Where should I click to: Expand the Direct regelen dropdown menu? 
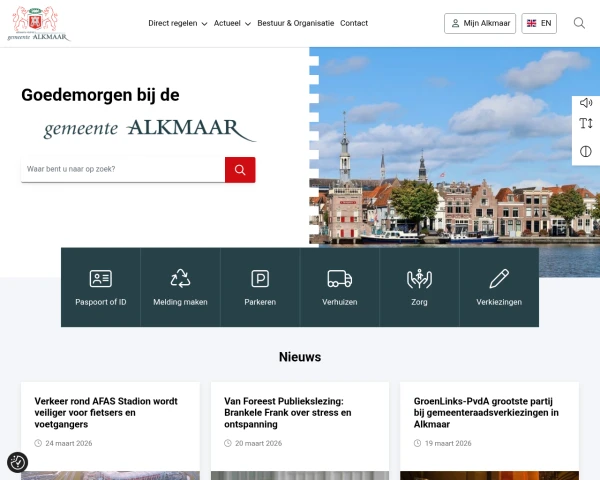pyautogui.click(x=177, y=23)
